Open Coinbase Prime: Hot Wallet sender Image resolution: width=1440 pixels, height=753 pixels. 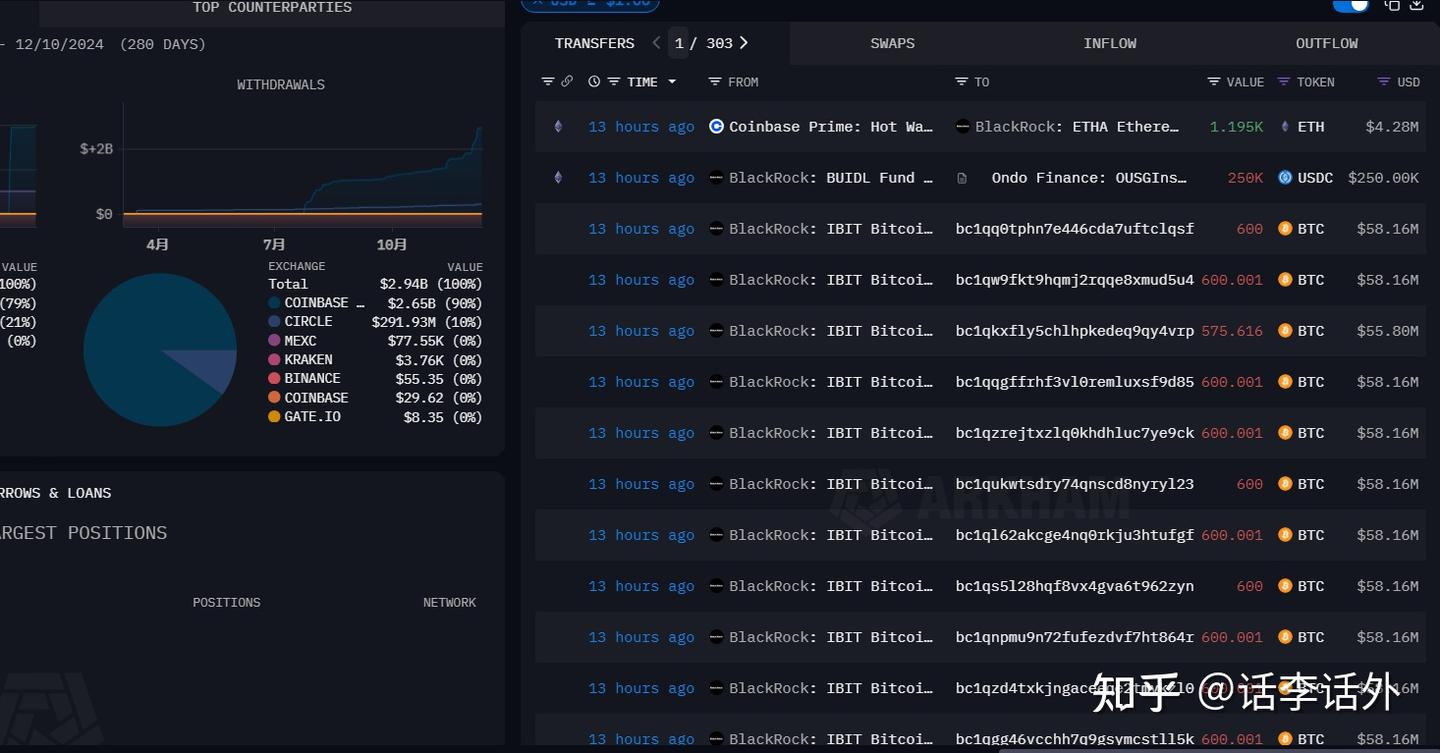point(831,127)
